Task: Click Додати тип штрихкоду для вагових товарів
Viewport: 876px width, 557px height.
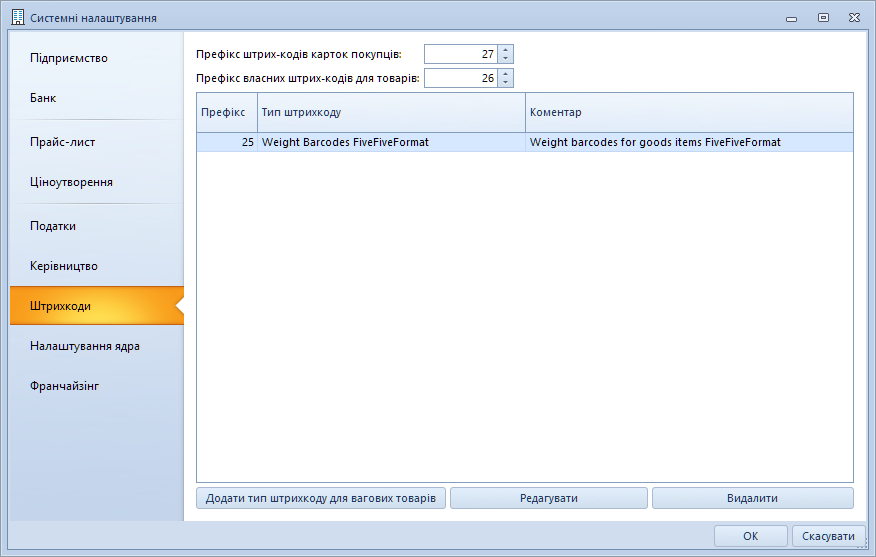Action: [320, 498]
